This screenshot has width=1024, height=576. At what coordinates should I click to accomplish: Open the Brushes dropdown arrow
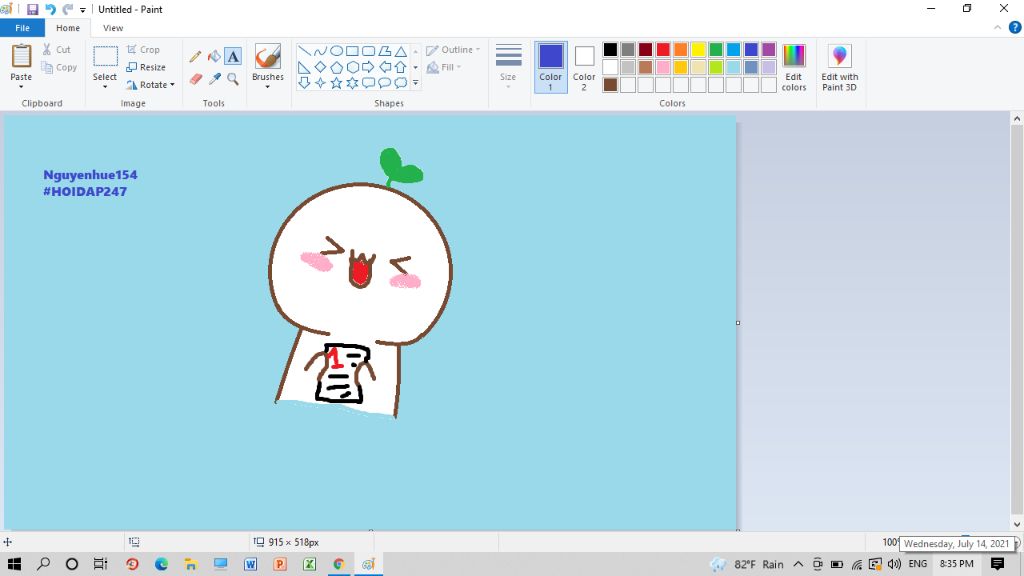(268, 87)
